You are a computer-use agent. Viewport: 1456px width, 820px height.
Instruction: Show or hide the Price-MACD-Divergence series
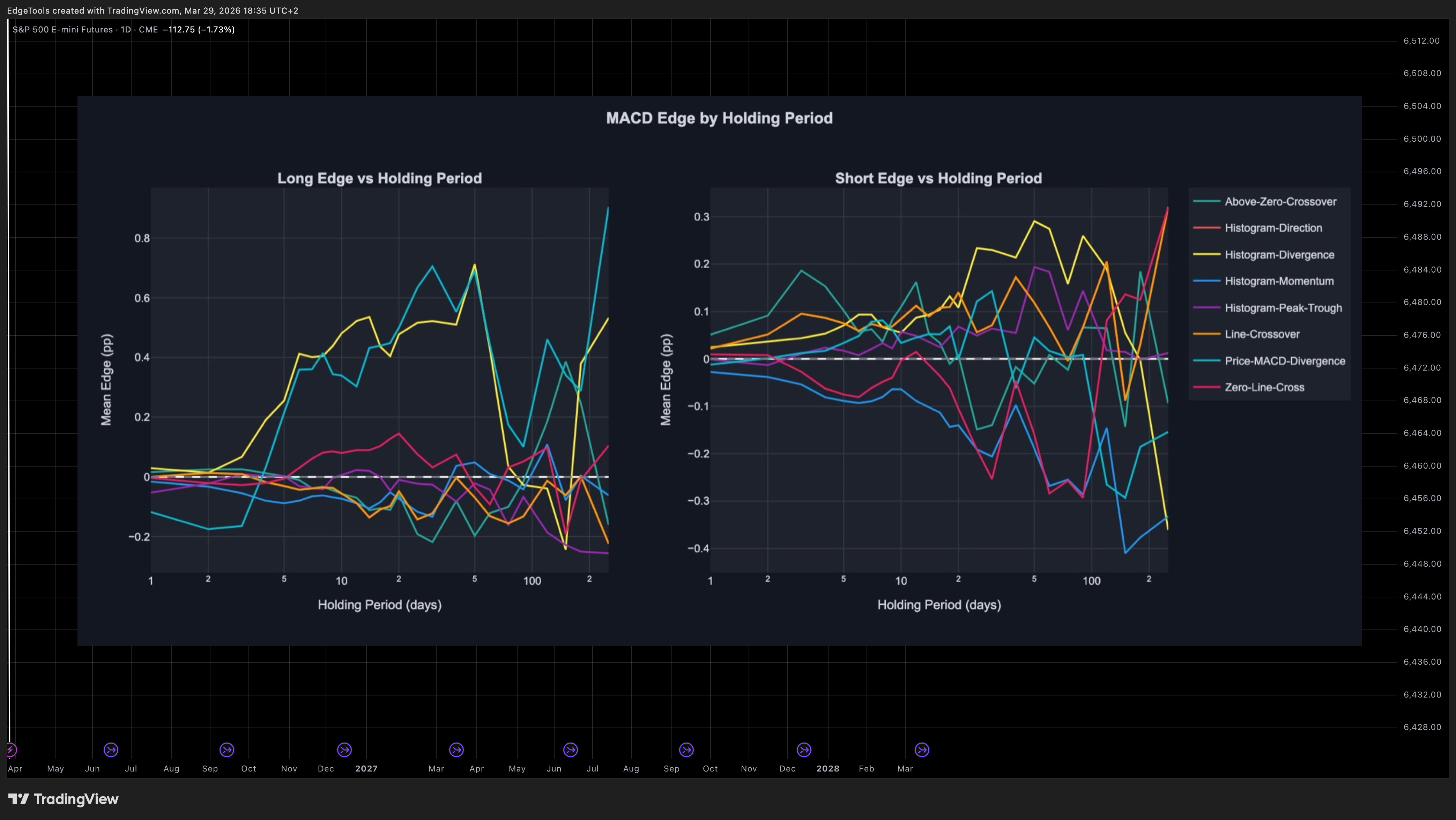point(1269,361)
